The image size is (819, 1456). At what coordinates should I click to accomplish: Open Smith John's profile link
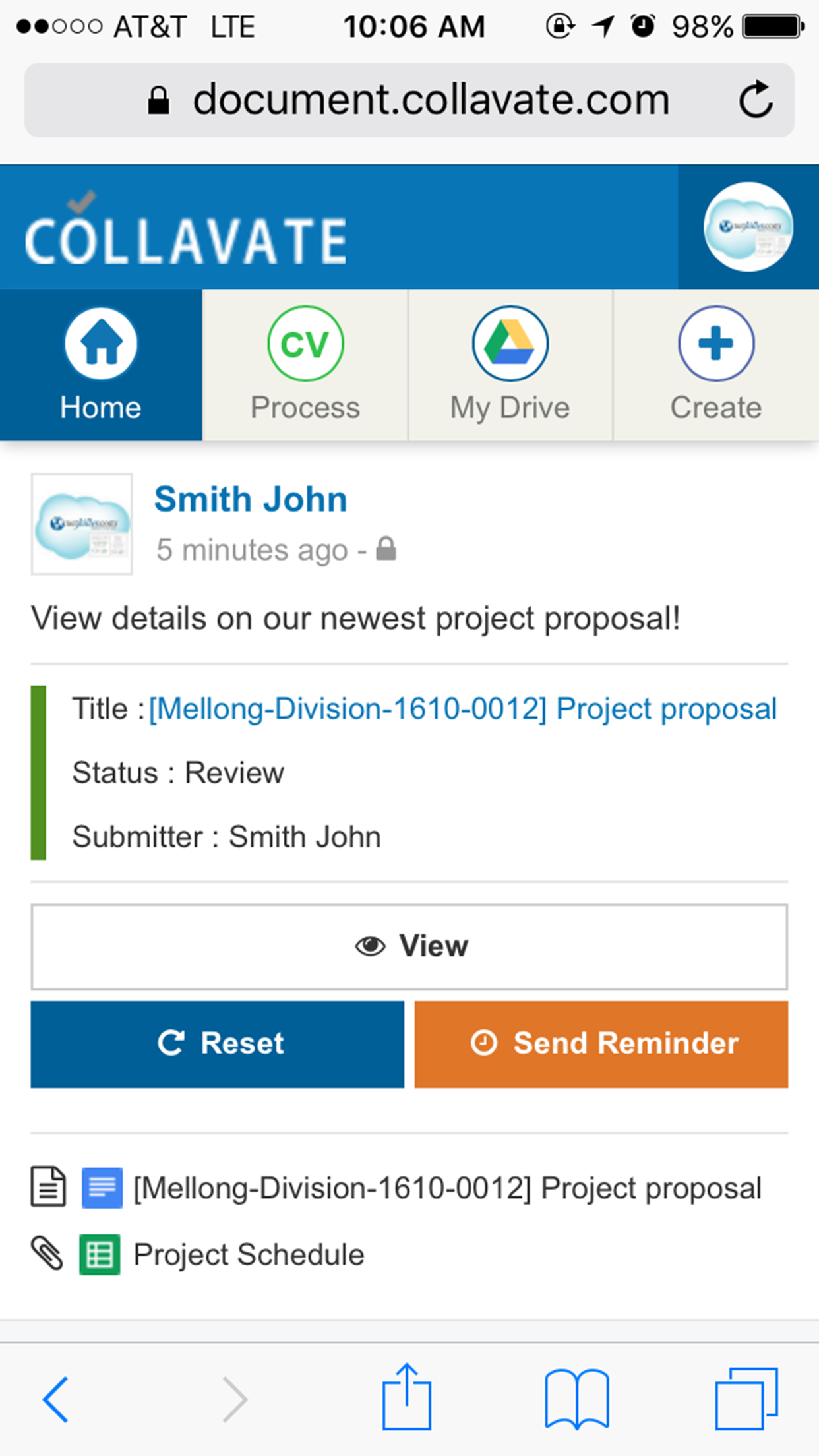tap(251, 499)
